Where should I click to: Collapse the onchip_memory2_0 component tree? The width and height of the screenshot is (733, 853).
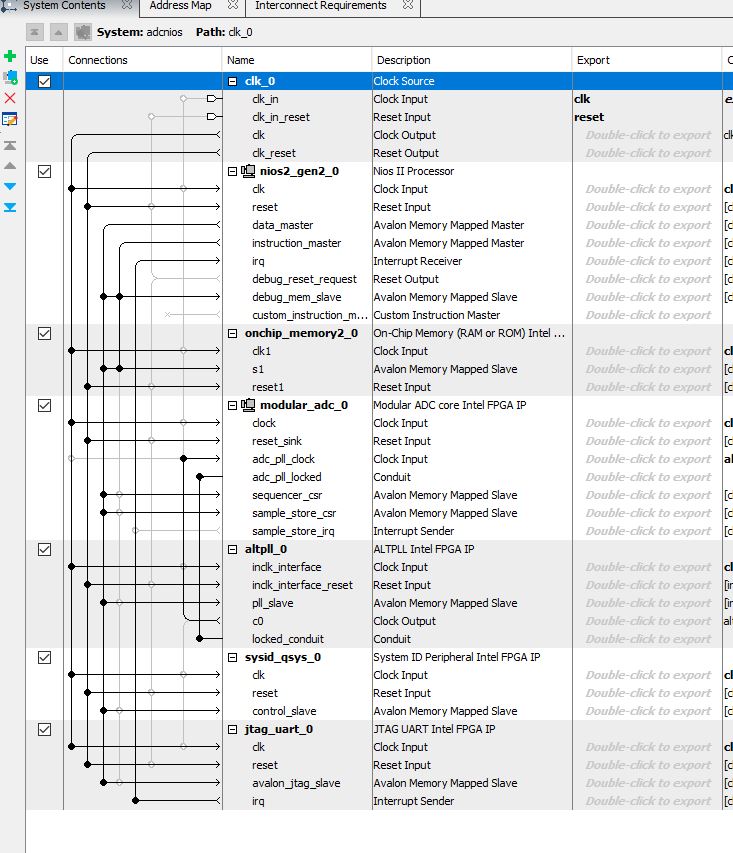(232, 333)
